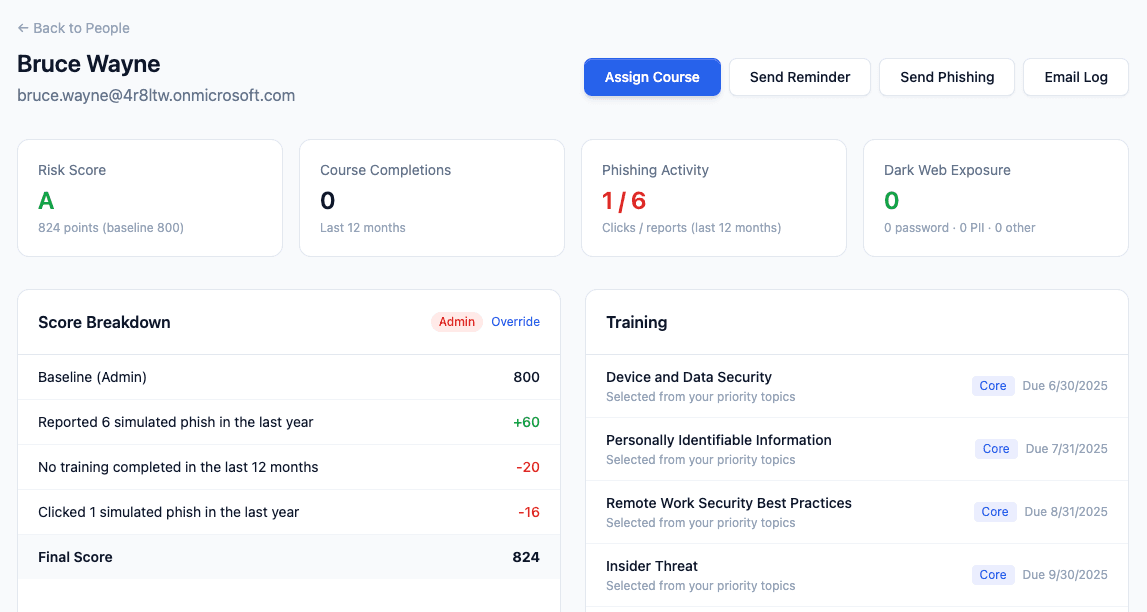The image size is (1147, 612).
Task: Click the baseline value 800
Action: (526, 377)
